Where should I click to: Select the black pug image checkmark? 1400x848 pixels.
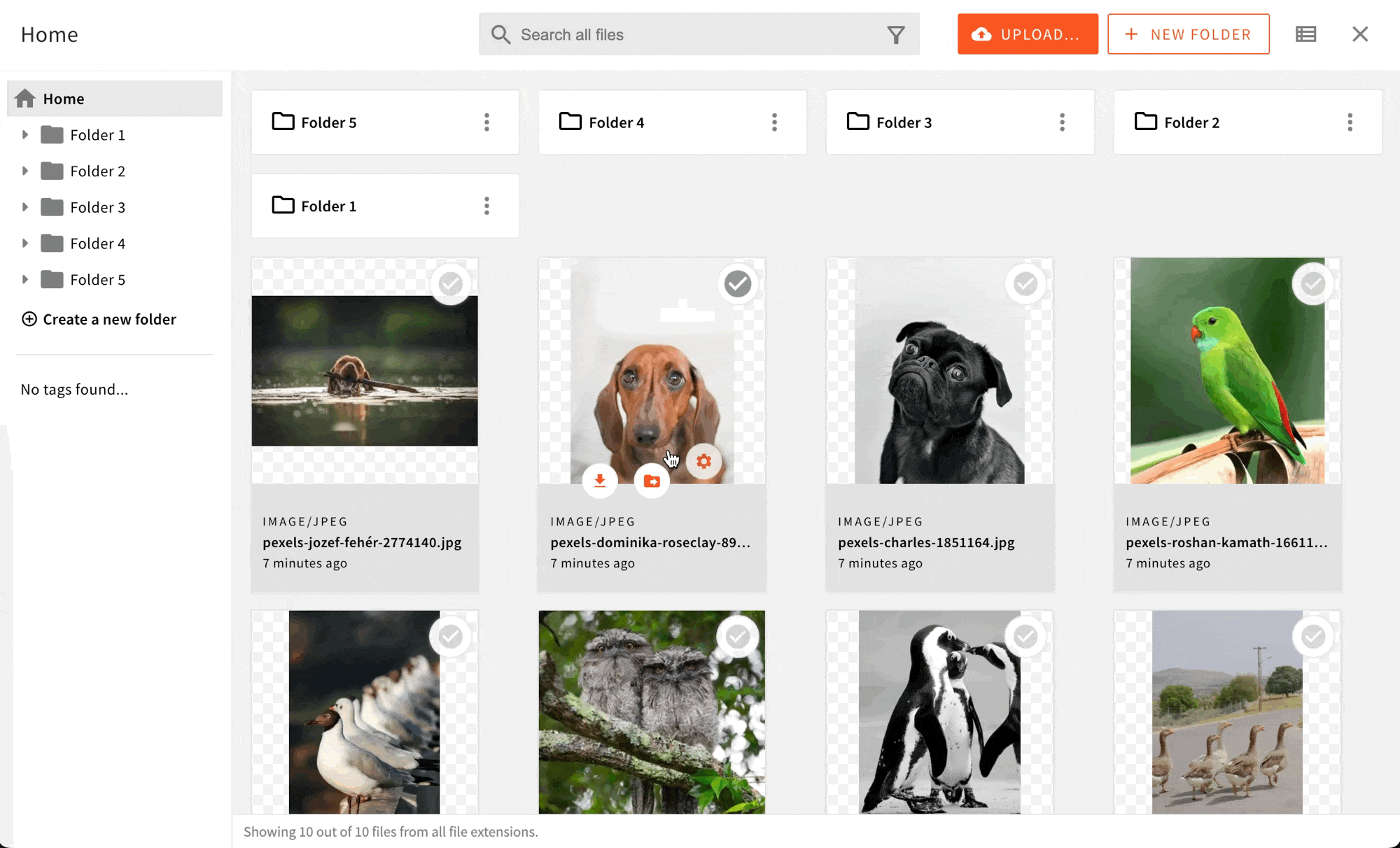(x=1025, y=284)
